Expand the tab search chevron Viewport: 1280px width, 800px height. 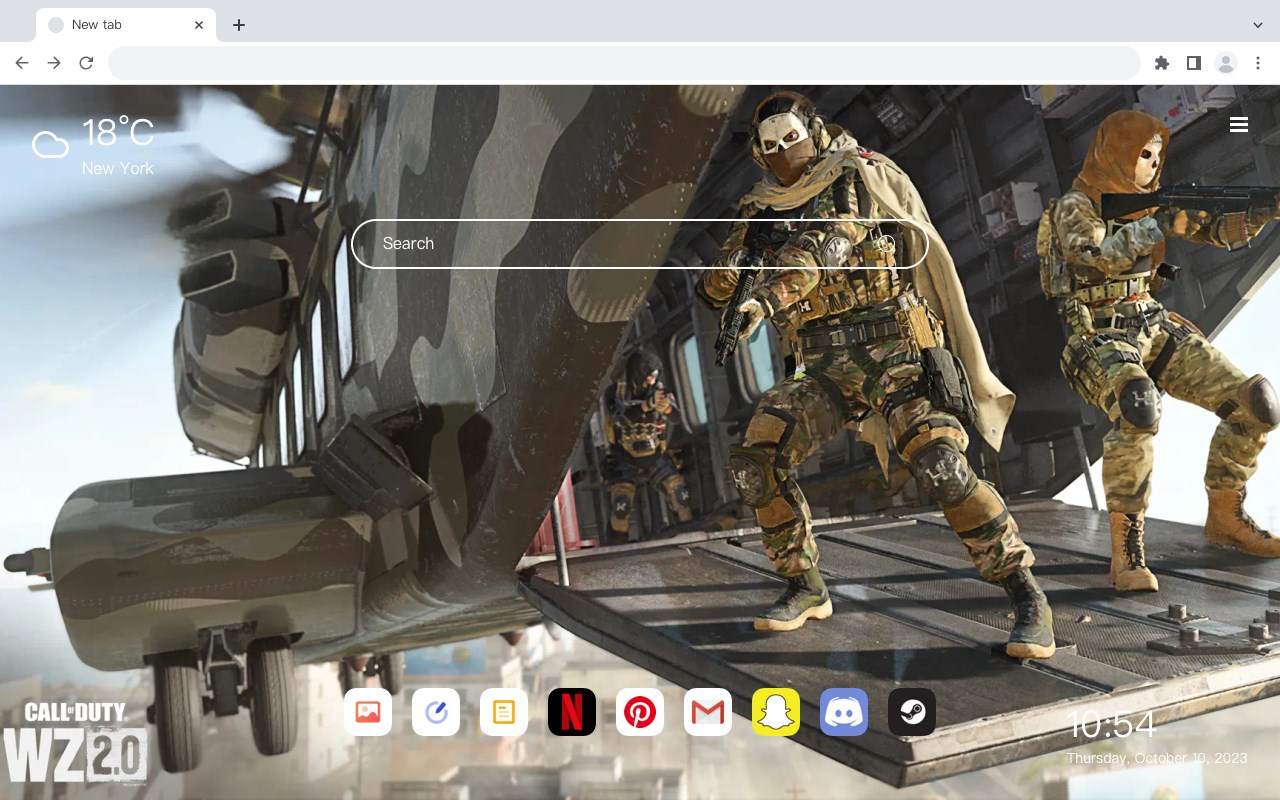tap(1258, 25)
